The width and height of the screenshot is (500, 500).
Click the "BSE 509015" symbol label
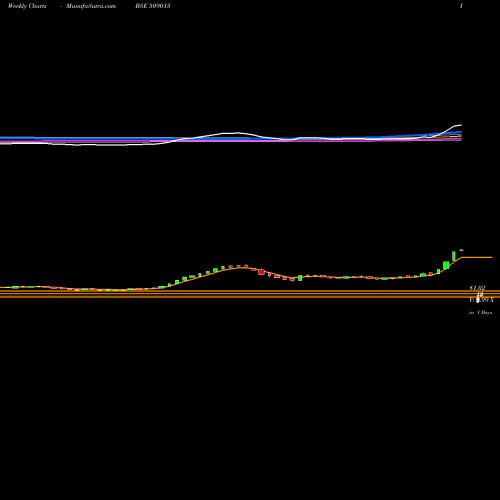click(153, 6)
